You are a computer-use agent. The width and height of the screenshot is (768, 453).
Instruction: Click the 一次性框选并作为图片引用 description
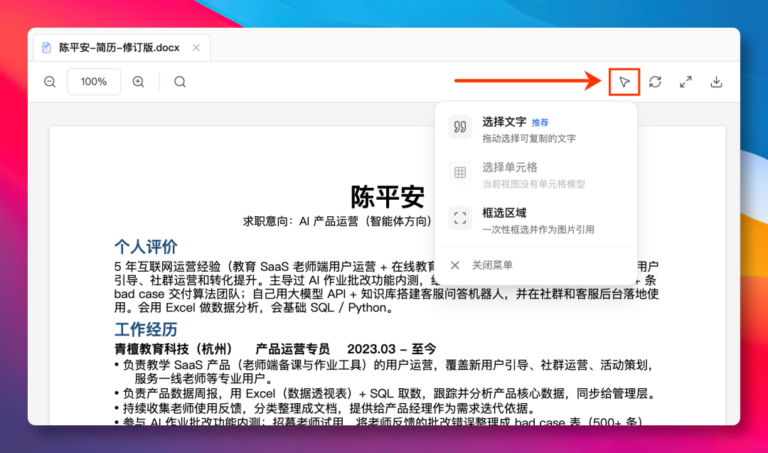[538, 230]
